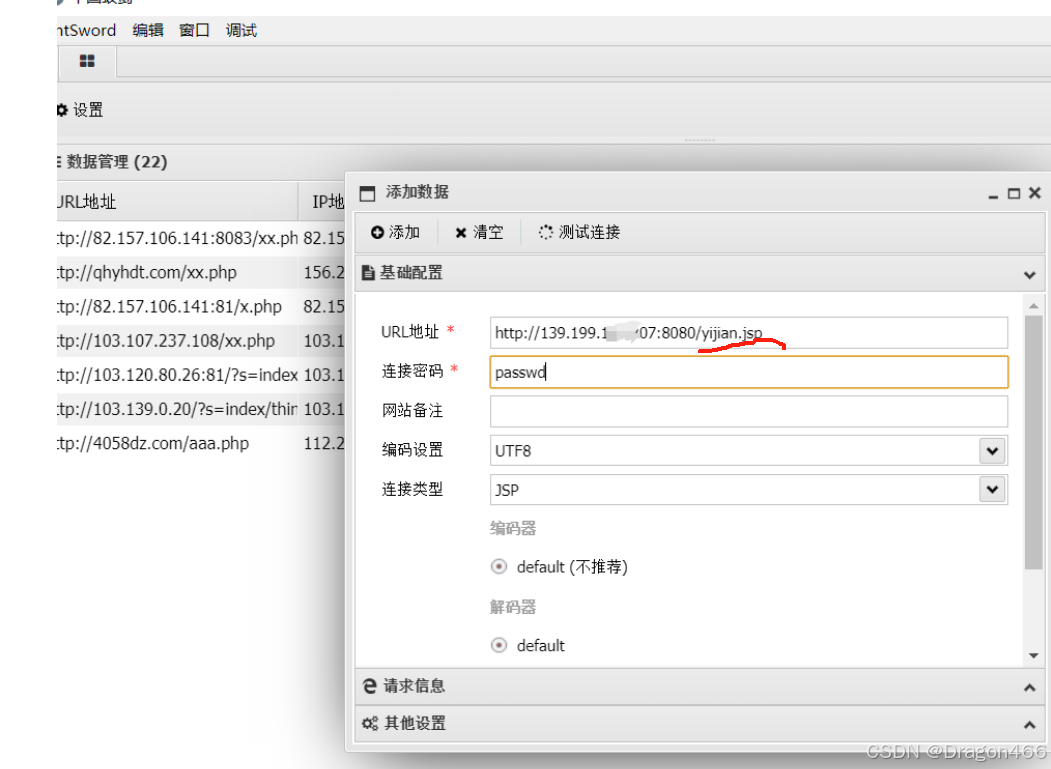The image size is (1051, 769).
Task: Click the URL地址 column header
Action: (178, 201)
